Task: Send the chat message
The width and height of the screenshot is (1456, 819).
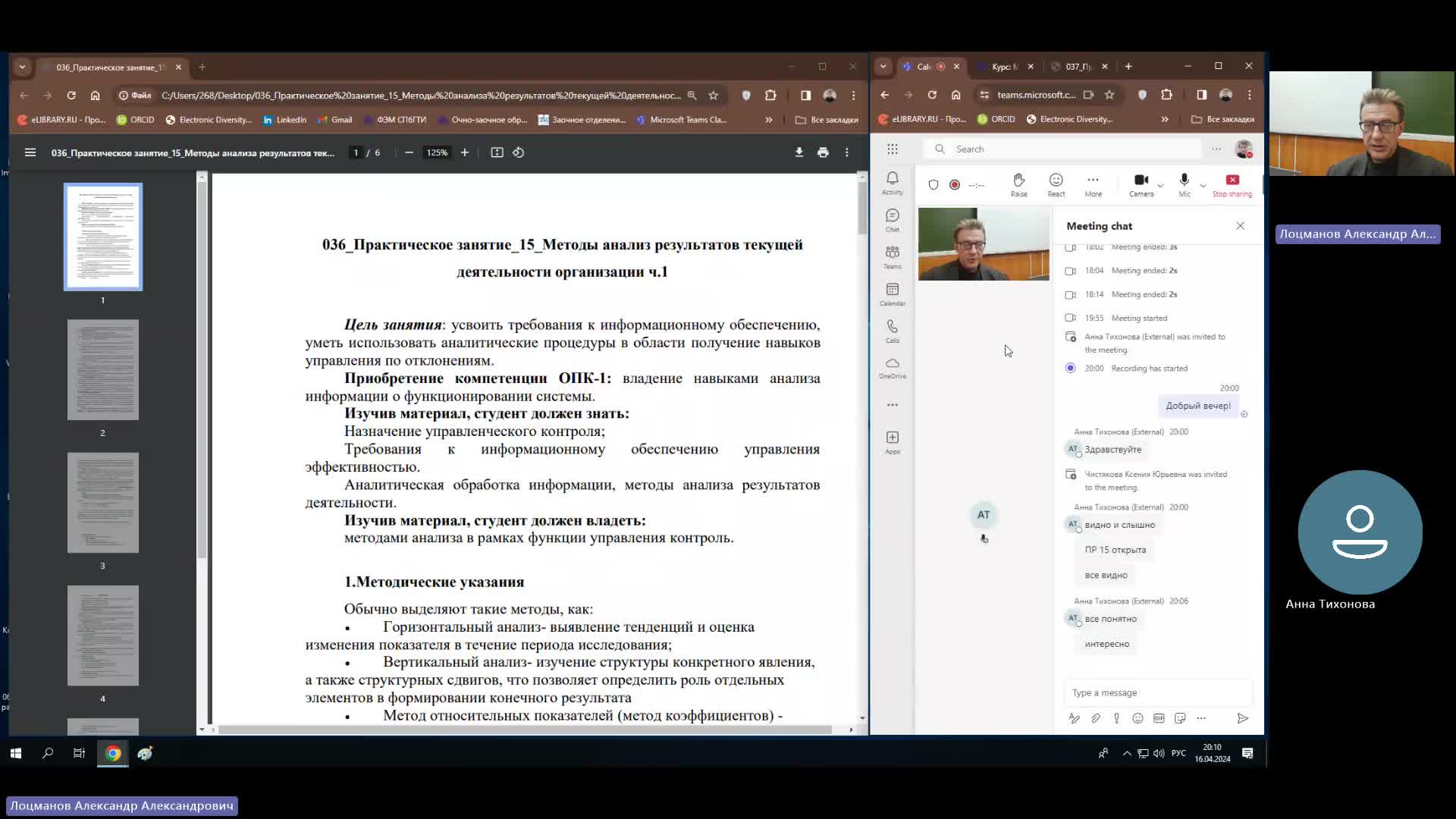Action: coord(1242,718)
